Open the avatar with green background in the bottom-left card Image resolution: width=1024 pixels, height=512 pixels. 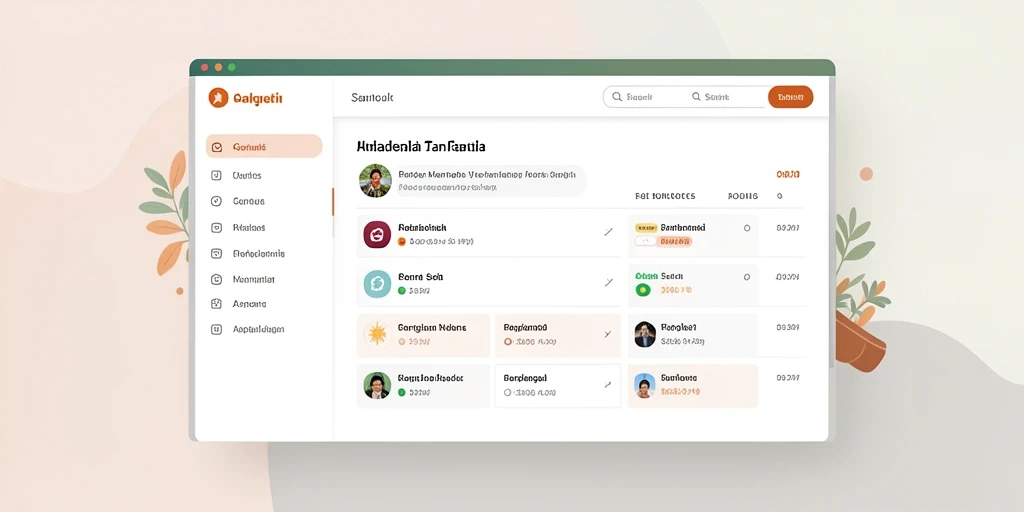pyautogui.click(x=377, y=385)
